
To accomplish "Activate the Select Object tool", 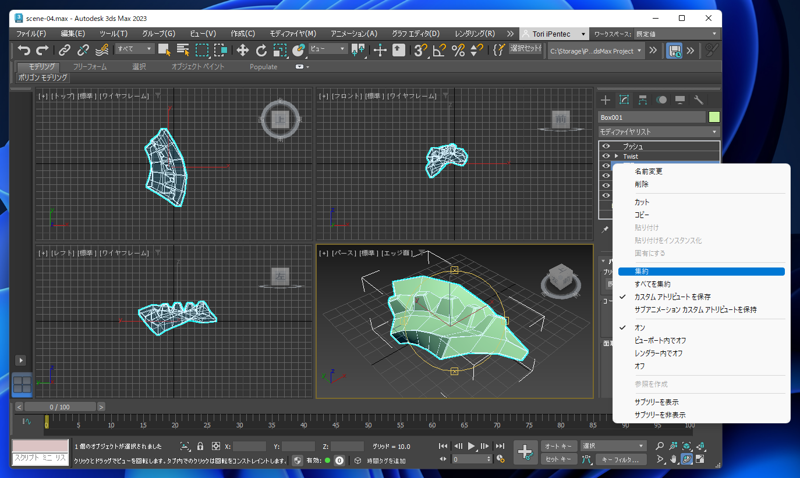I will [164, 50].
